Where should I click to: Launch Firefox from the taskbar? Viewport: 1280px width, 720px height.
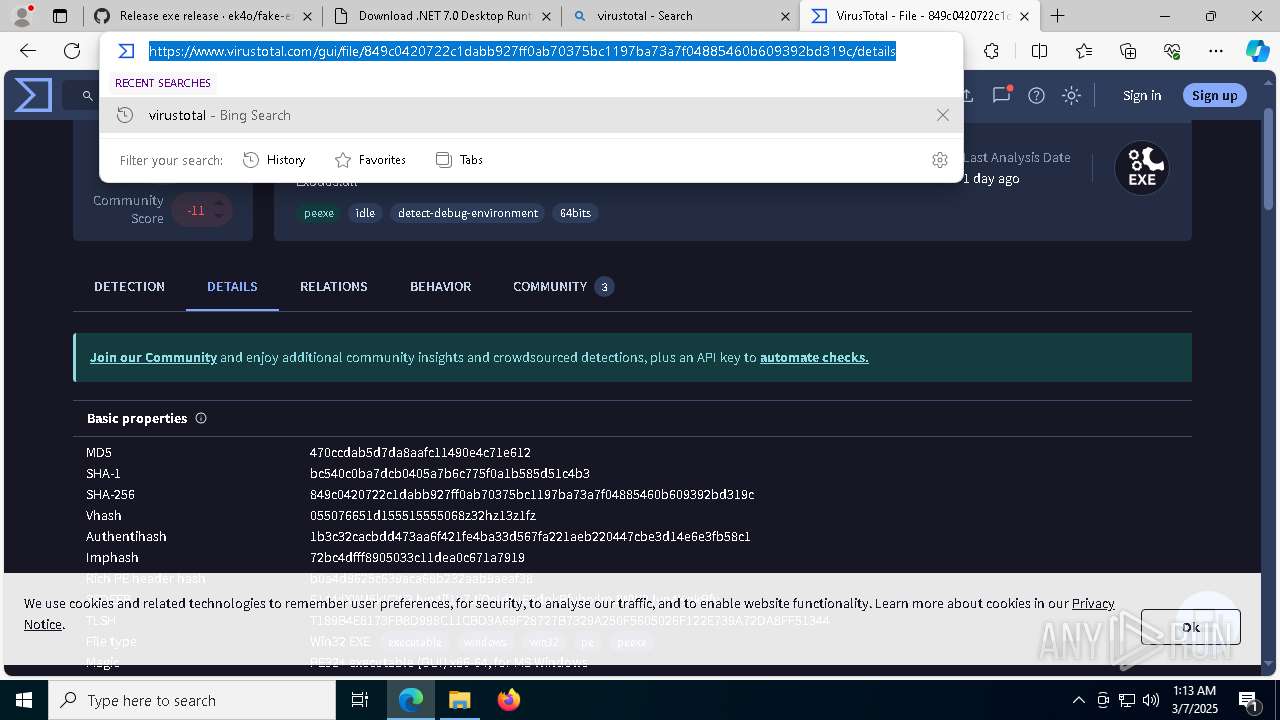(509, 700)
